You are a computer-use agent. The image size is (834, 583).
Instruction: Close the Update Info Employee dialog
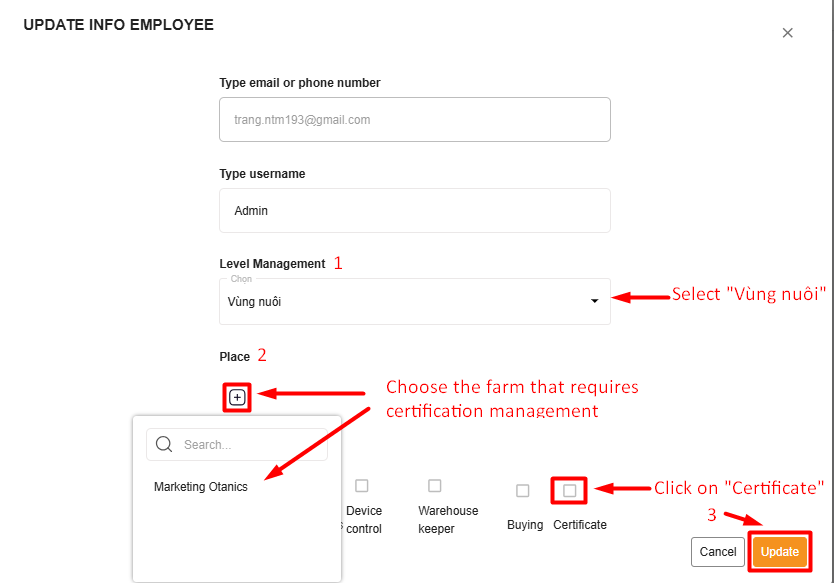(x=787, y=33)
